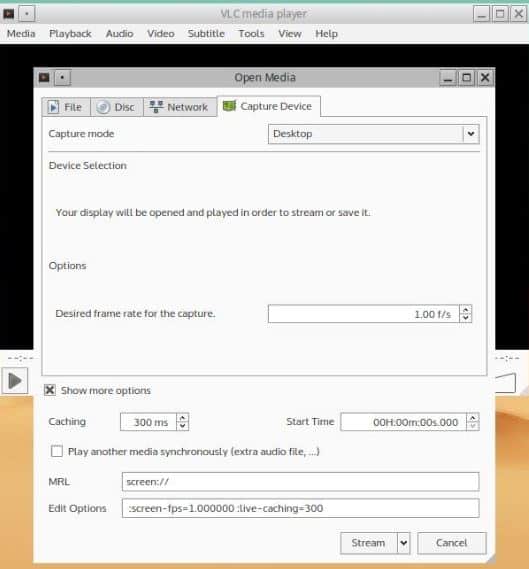Open the Playback menu

click(70, 34)
